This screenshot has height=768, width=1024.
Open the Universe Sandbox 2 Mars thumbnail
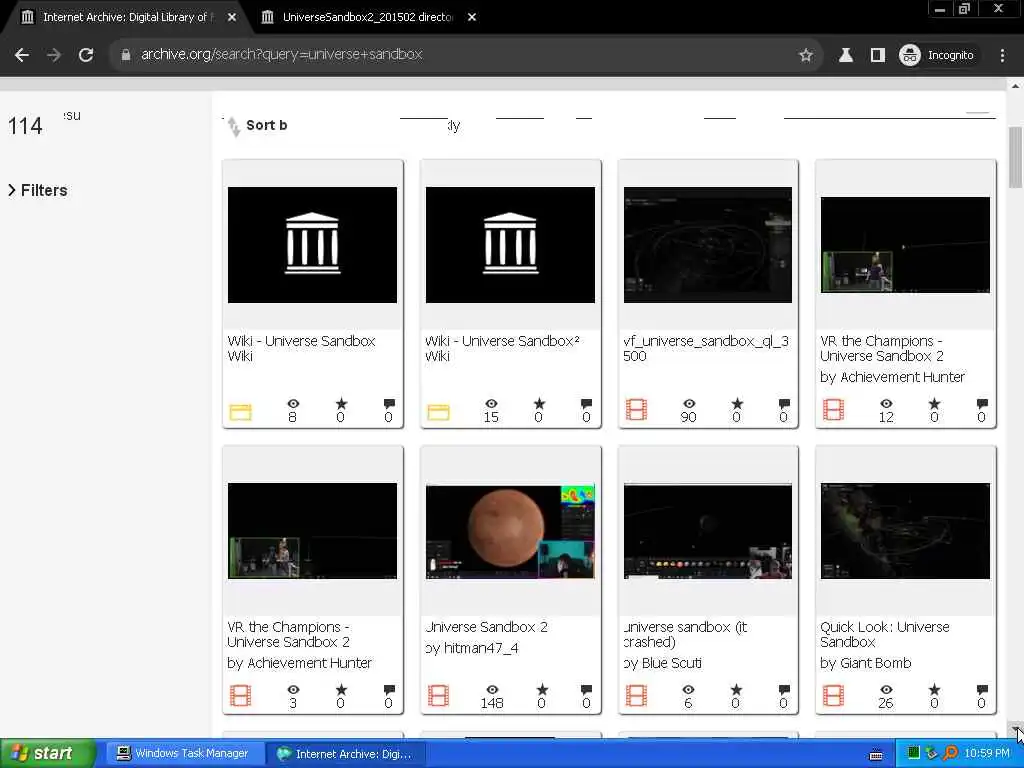[510, 531]
